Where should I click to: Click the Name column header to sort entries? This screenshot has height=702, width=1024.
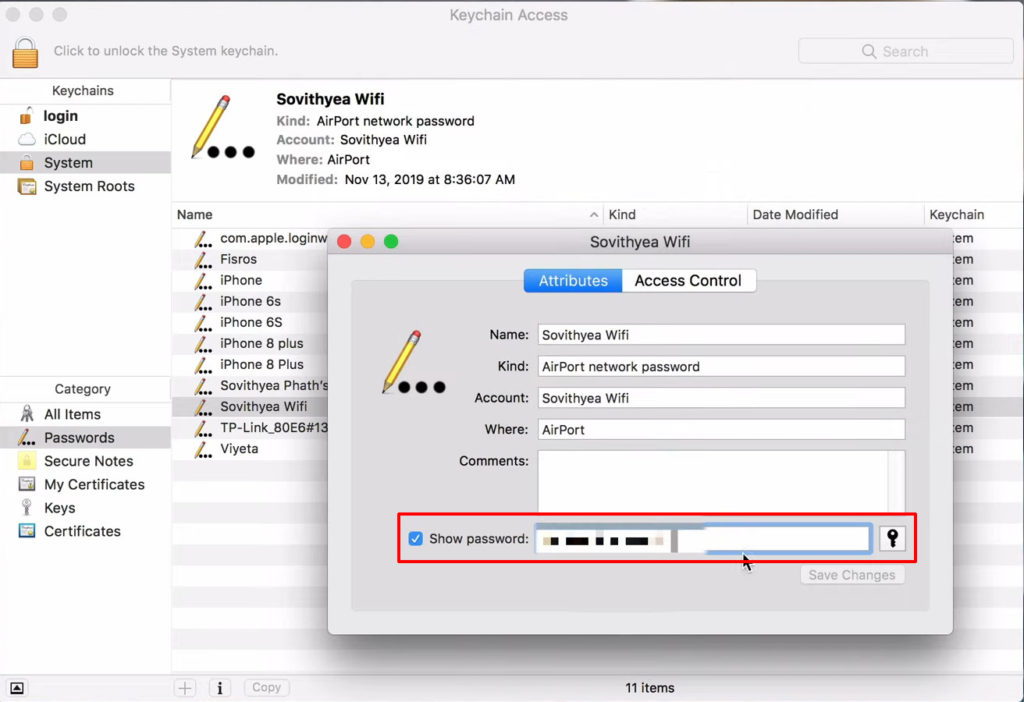point(194,214)
